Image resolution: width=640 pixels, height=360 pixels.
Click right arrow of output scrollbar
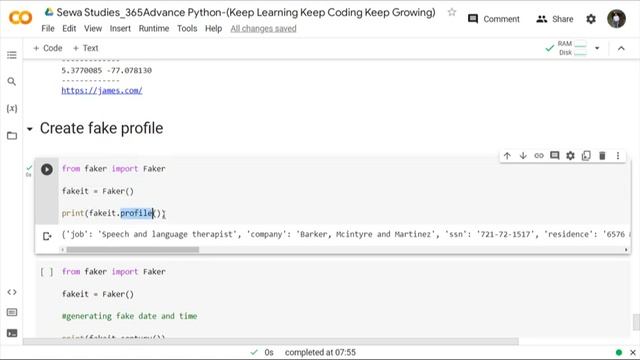pos(626,249)
